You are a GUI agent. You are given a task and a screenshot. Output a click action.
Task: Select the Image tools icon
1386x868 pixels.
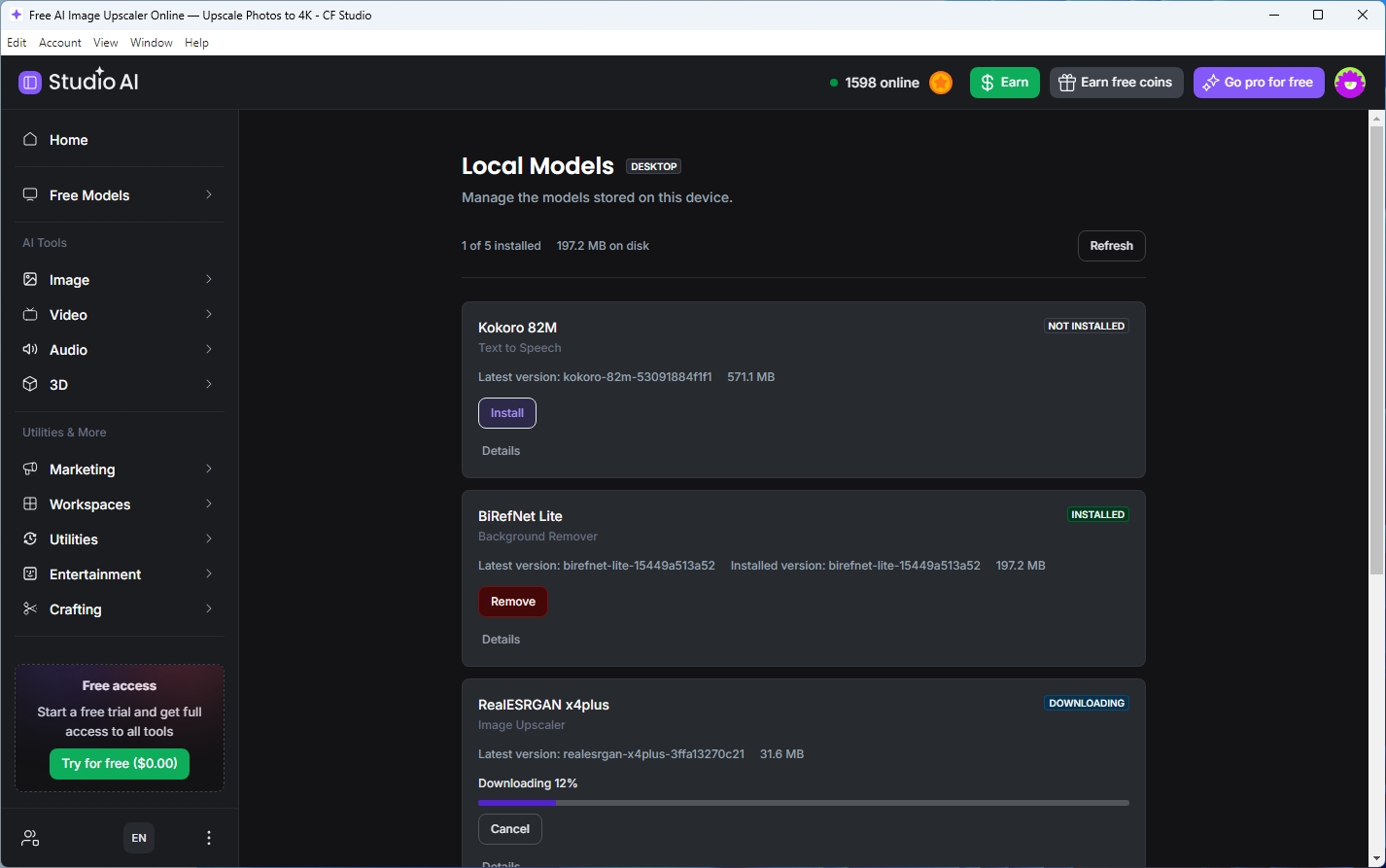pyautogui.click(x=30, y=280)
